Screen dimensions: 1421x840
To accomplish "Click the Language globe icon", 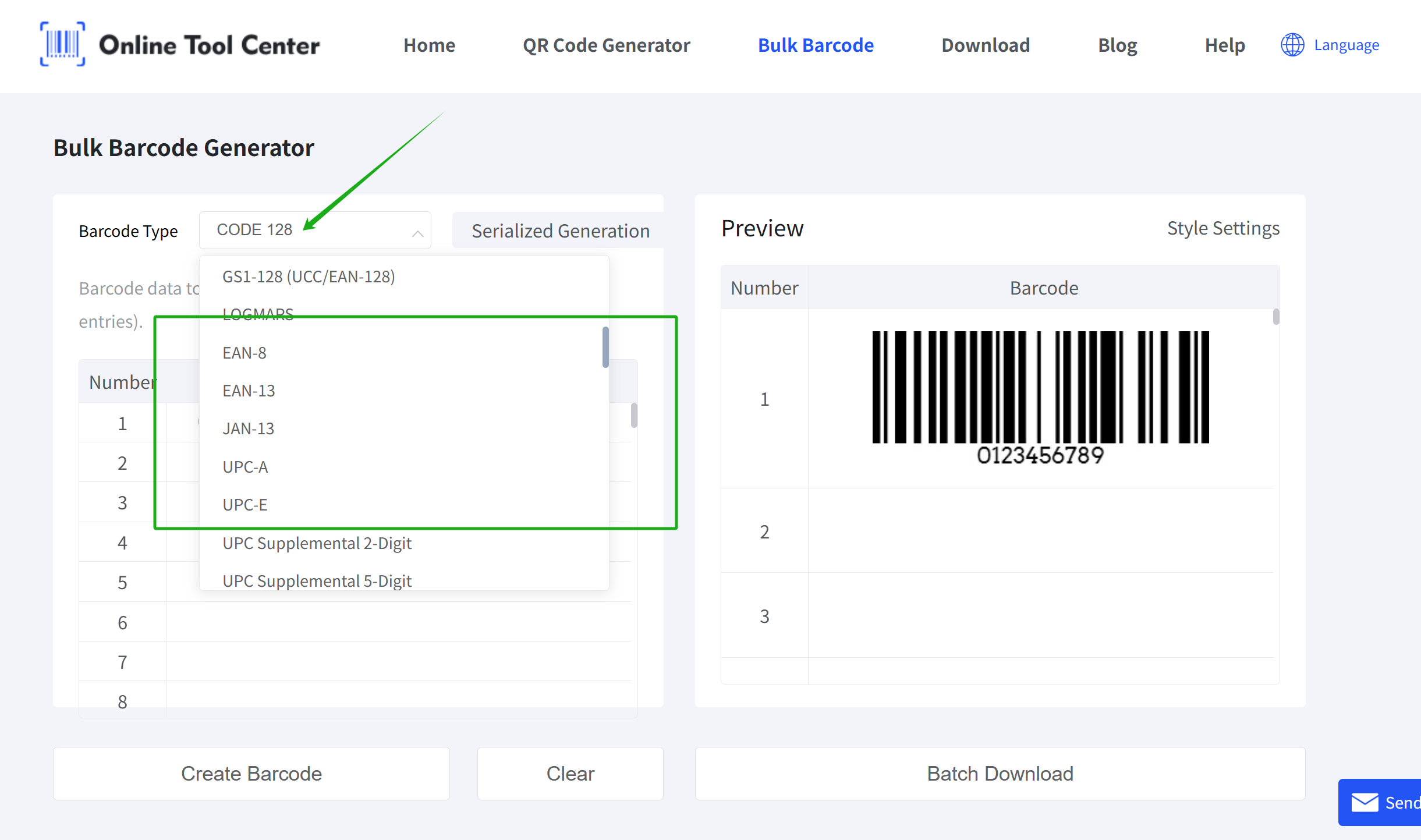I will point(1293,45).
